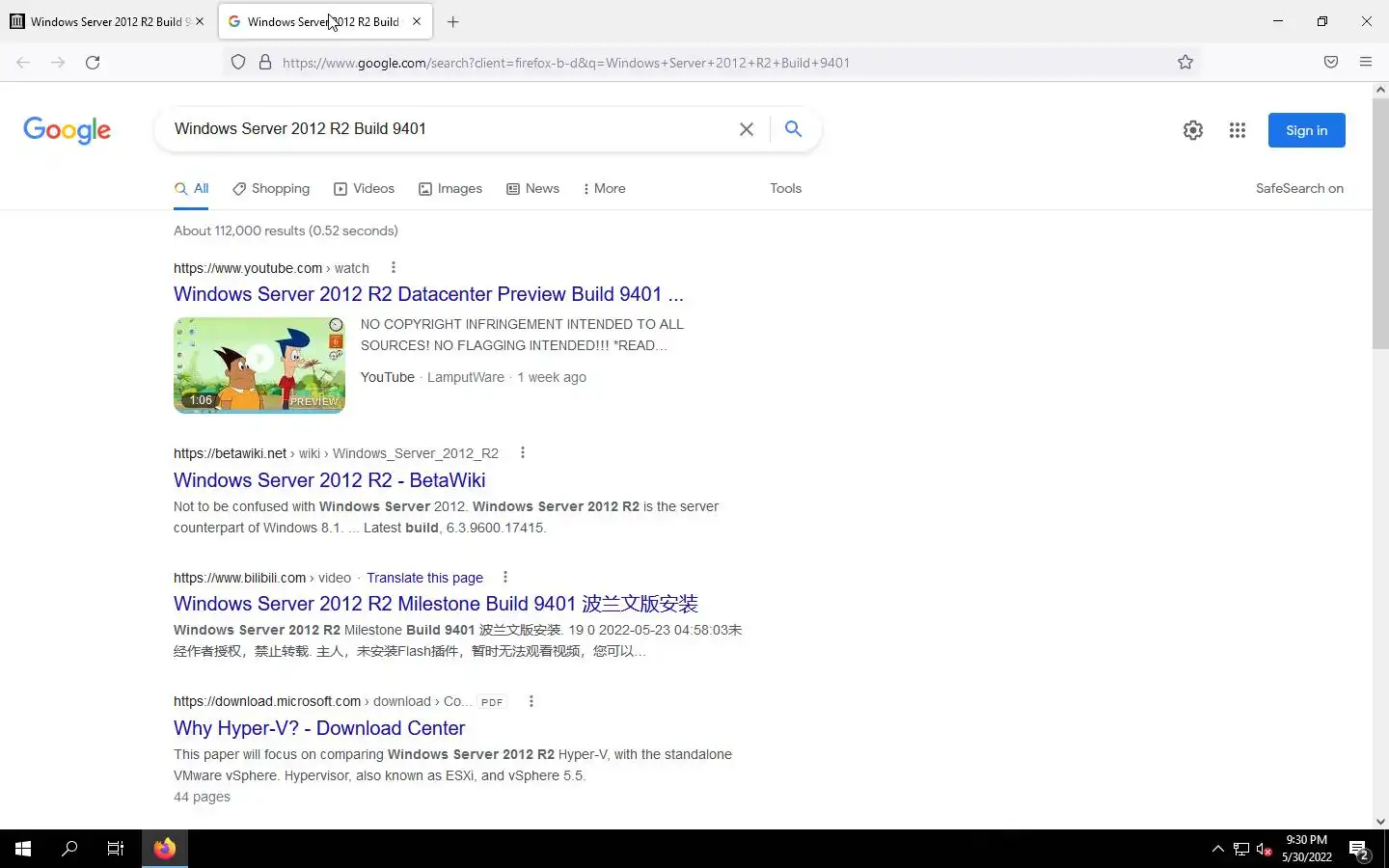Click the SafeSearch on label
This screenshot has width=1389, height=868.
1299,188
